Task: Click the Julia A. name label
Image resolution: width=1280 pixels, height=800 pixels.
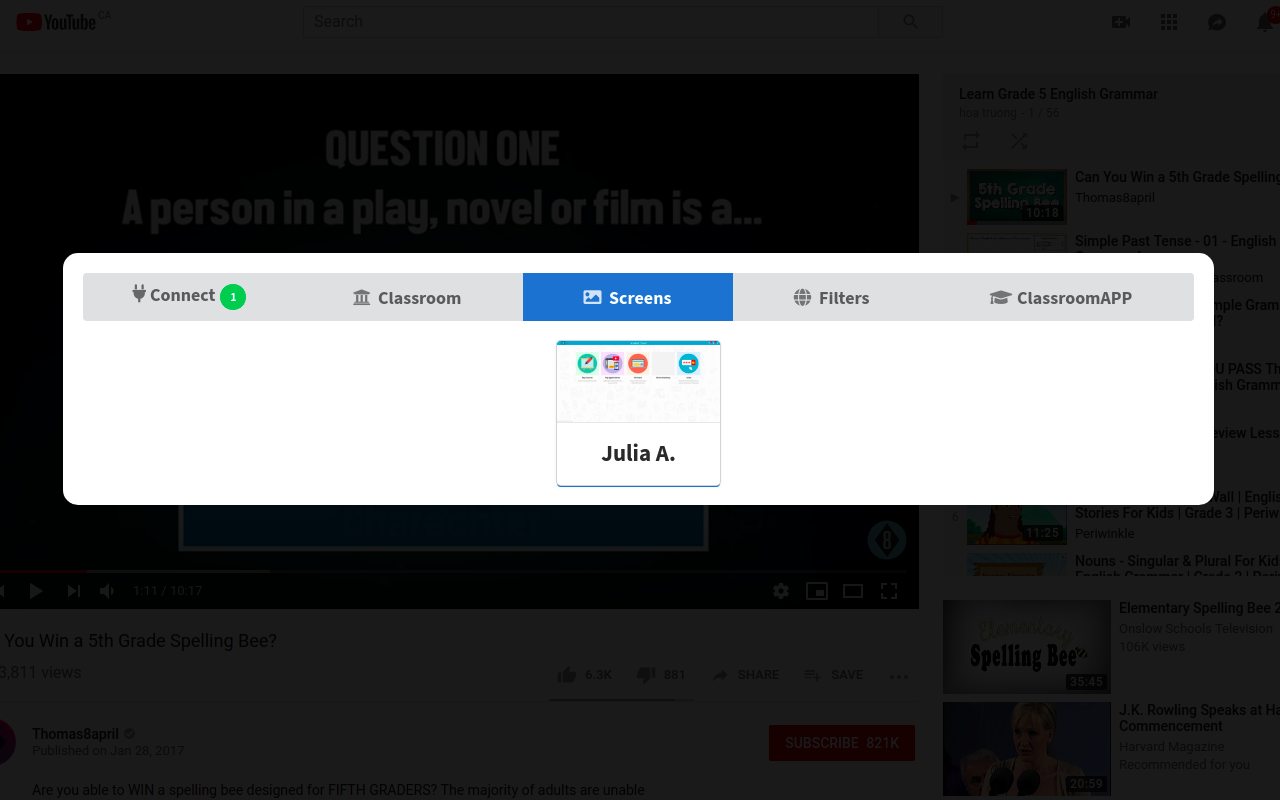Action: (x=638, y=453)
